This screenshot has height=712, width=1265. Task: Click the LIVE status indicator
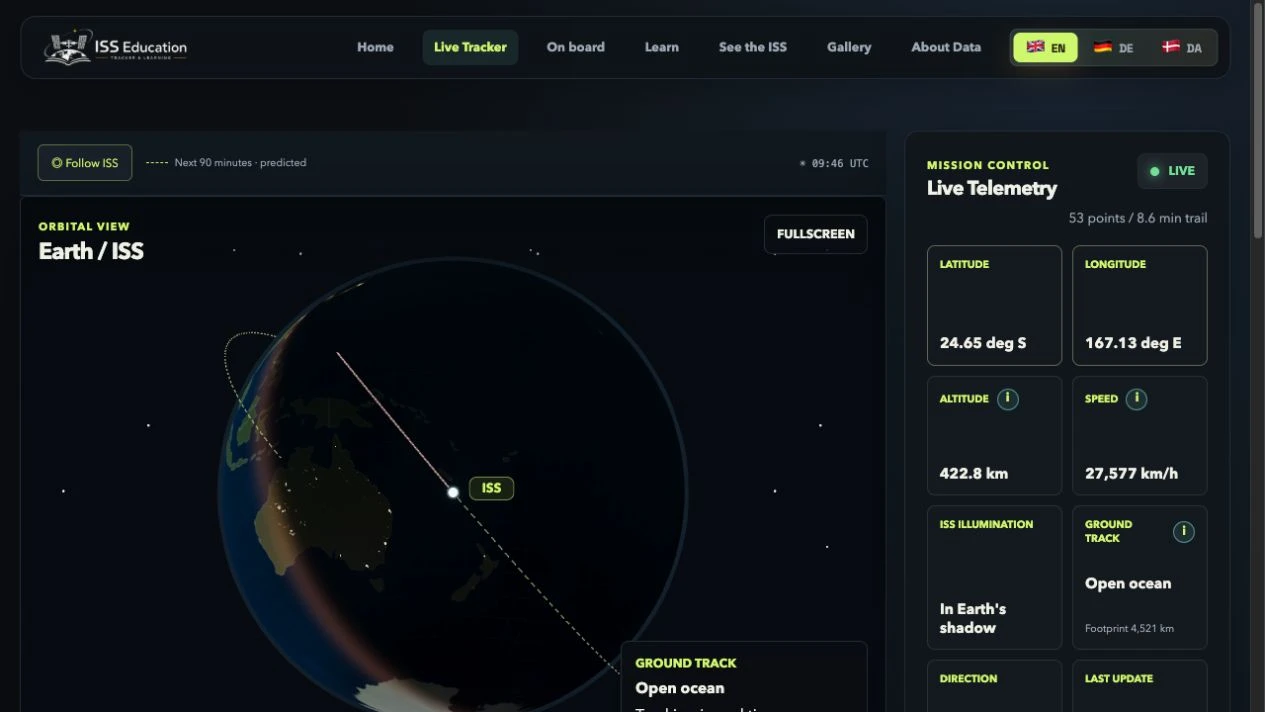pos(1172,171)
